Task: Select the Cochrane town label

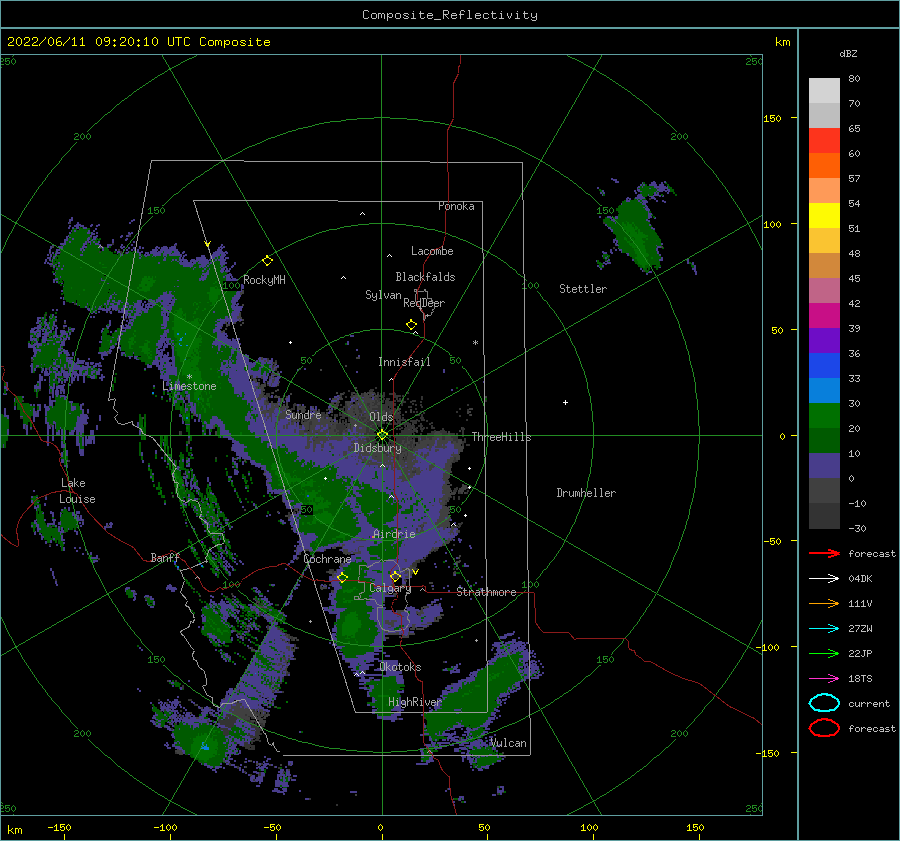Action: click(327, 559)
